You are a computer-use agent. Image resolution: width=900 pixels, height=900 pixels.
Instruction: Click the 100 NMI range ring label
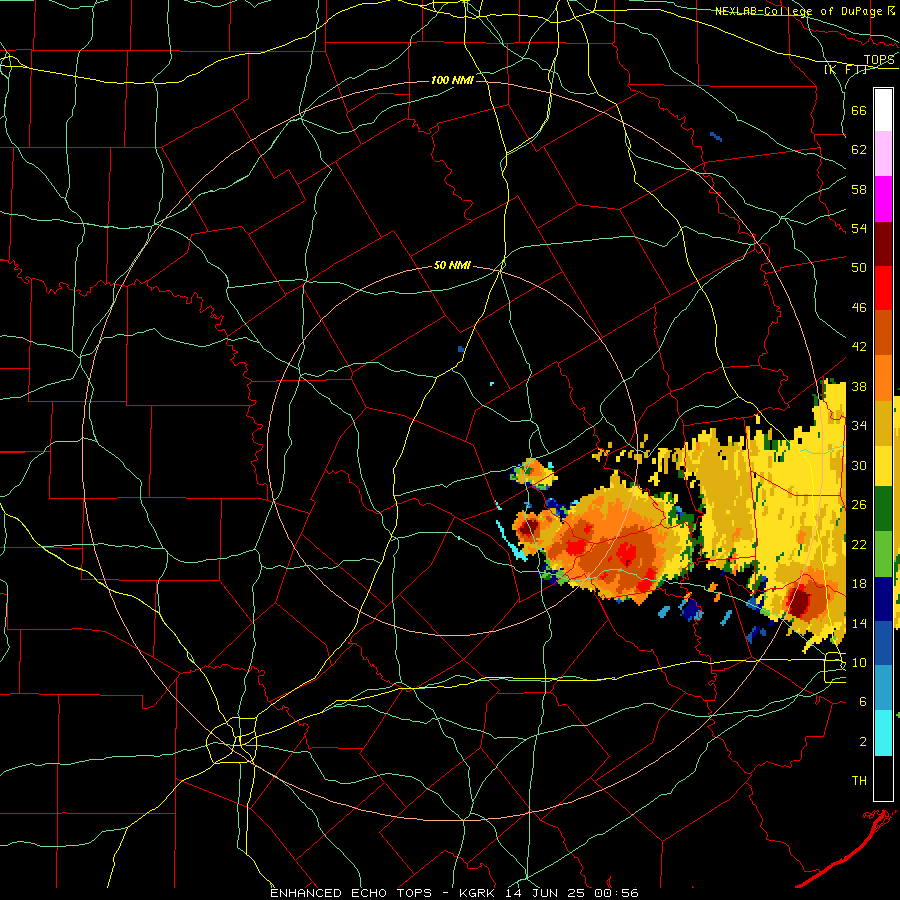452,80
